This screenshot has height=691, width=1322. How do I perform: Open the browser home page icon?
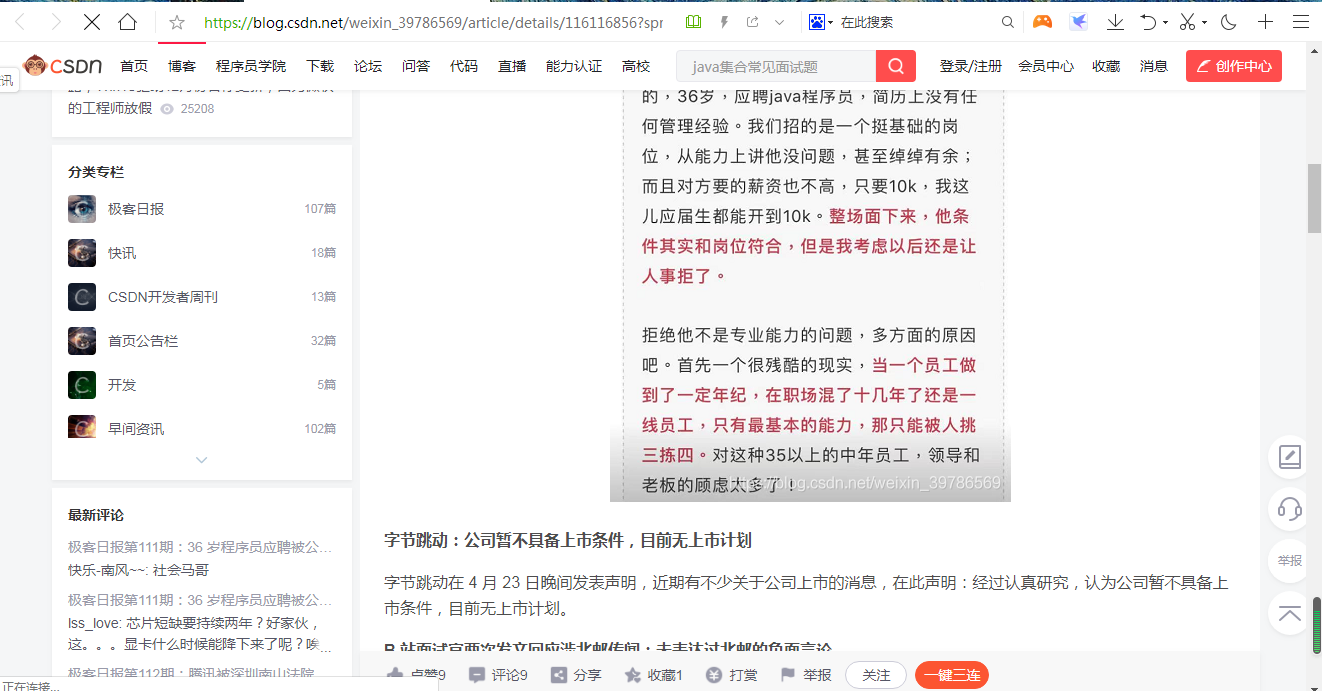(128, 22)
